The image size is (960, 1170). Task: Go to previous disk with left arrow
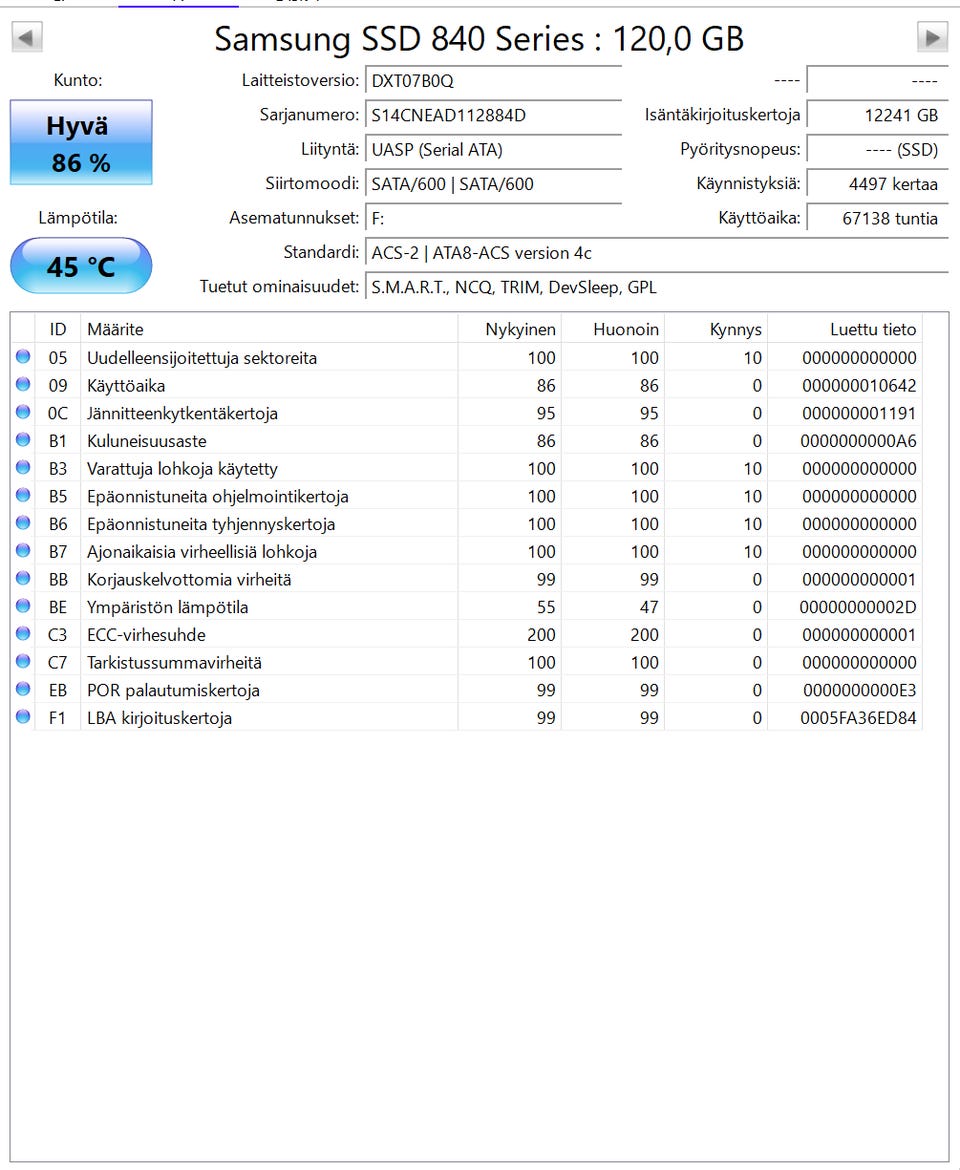27,37
